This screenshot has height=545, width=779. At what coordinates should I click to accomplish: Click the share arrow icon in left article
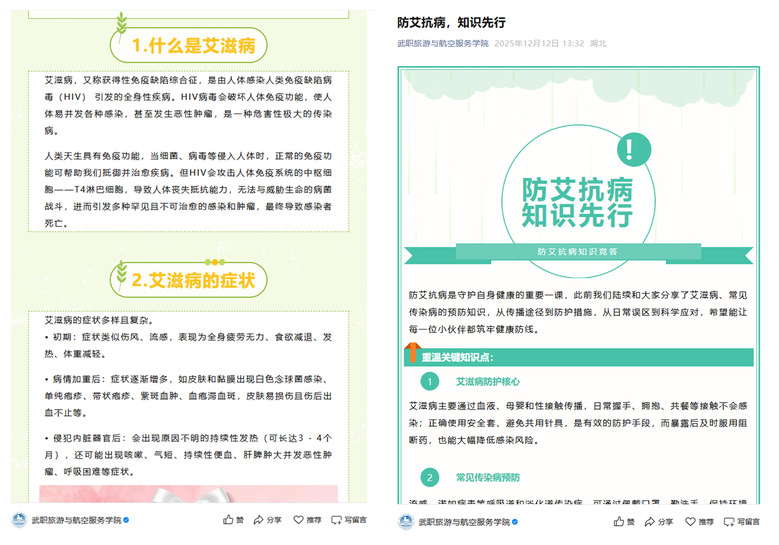point(259,520)
